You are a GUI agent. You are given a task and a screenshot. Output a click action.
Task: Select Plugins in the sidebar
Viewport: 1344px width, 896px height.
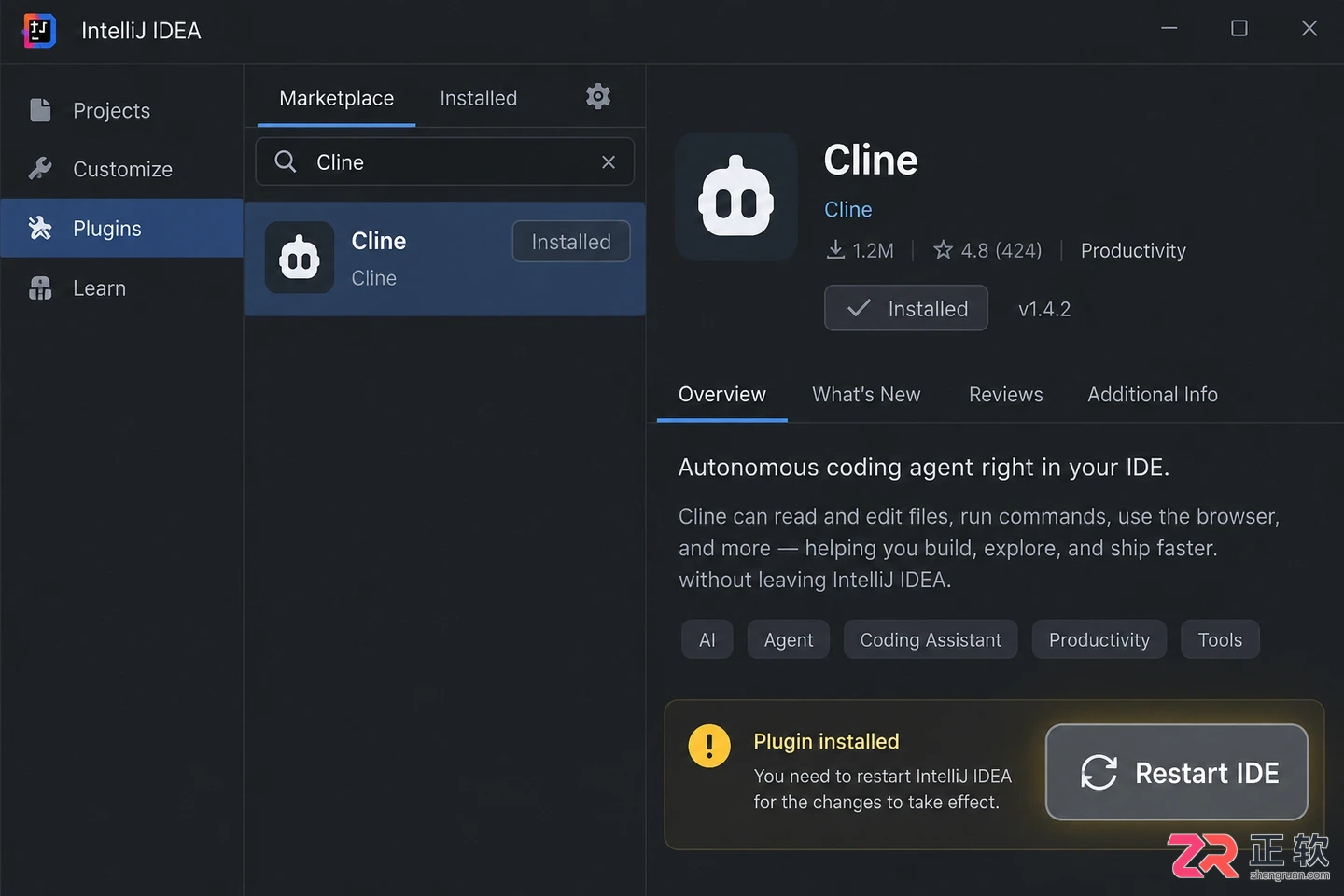click(x=122, y=228)
